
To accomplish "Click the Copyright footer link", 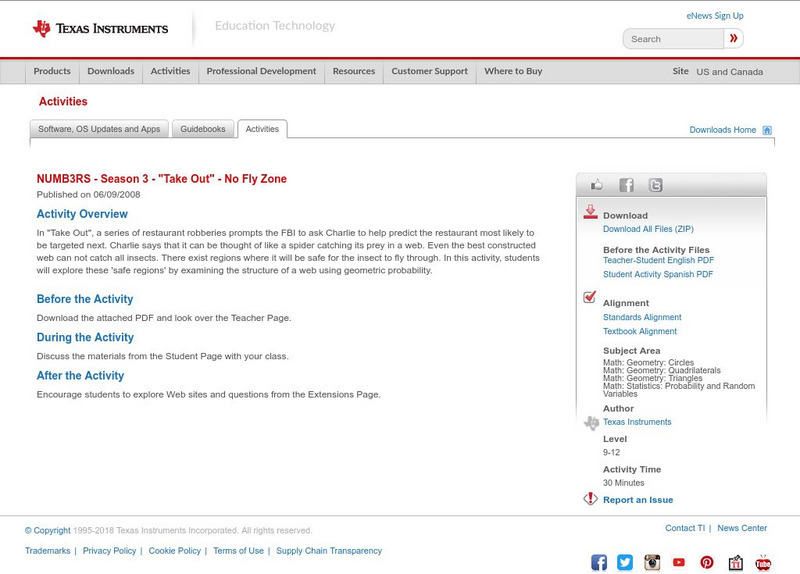I will coord(47,531).
